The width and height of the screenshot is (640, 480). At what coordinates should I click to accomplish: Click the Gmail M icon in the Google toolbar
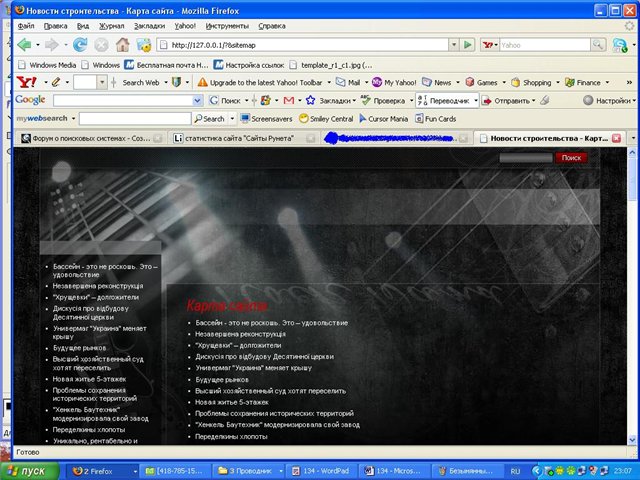click(x=289, y=100)
